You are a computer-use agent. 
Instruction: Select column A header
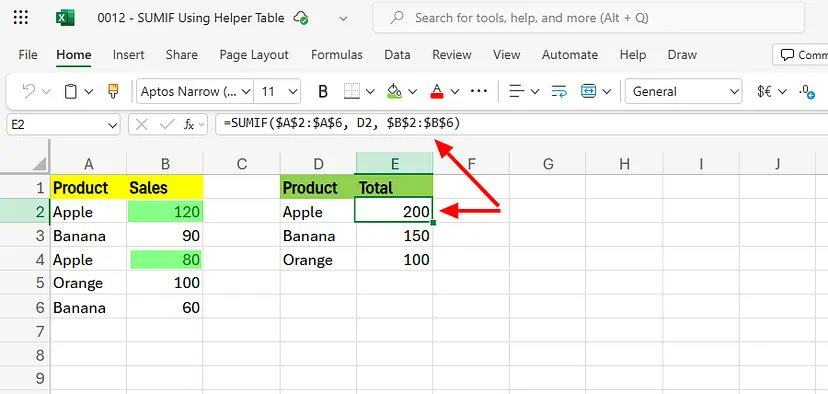click(x=88, y=164)
